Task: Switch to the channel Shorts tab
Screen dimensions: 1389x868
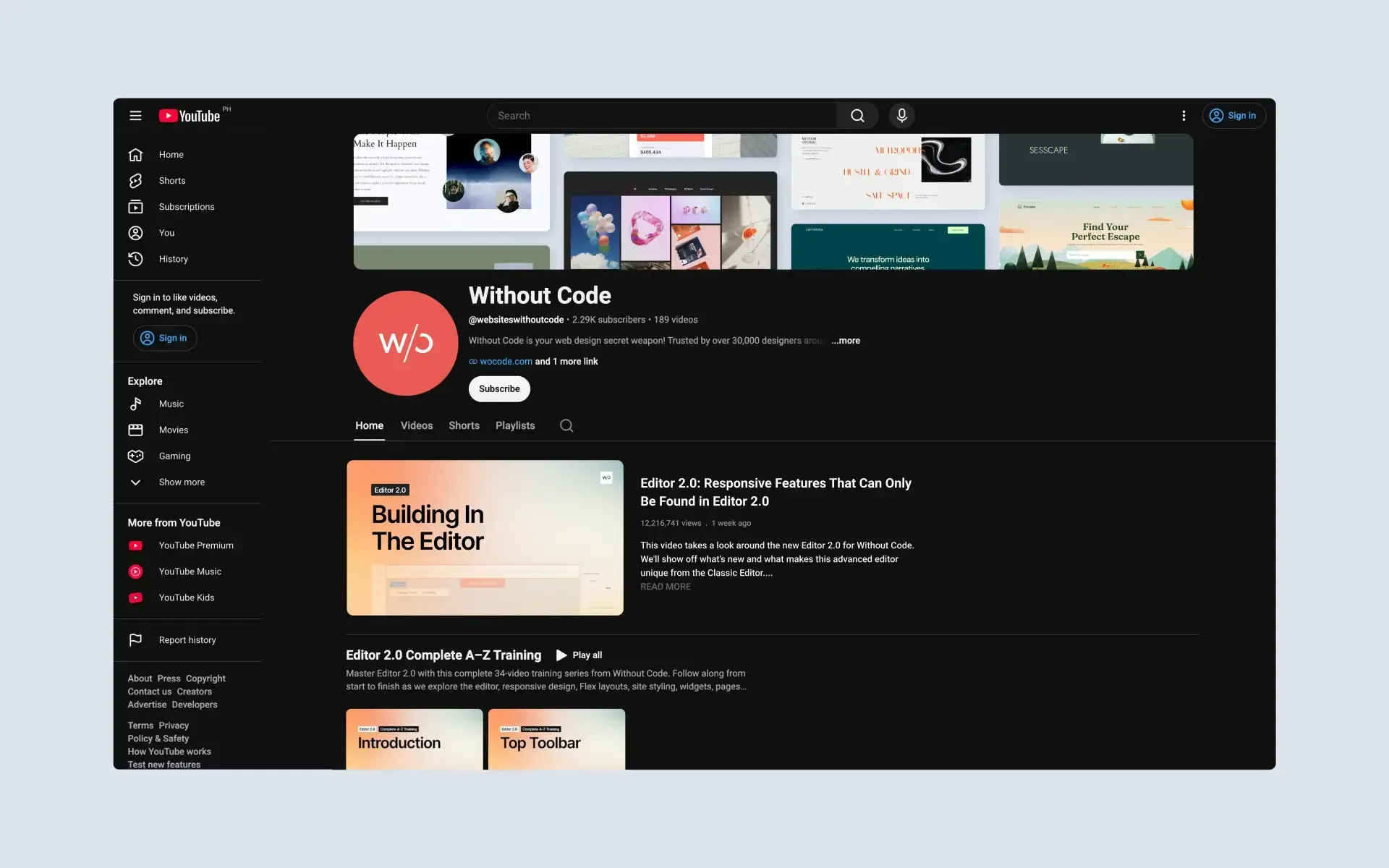Action: coord(464,425)
